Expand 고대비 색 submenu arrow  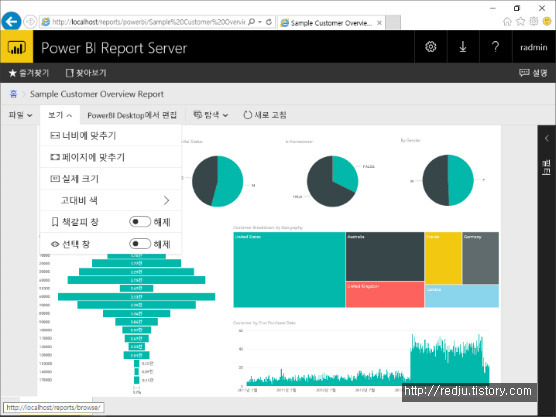click(166, 200)
